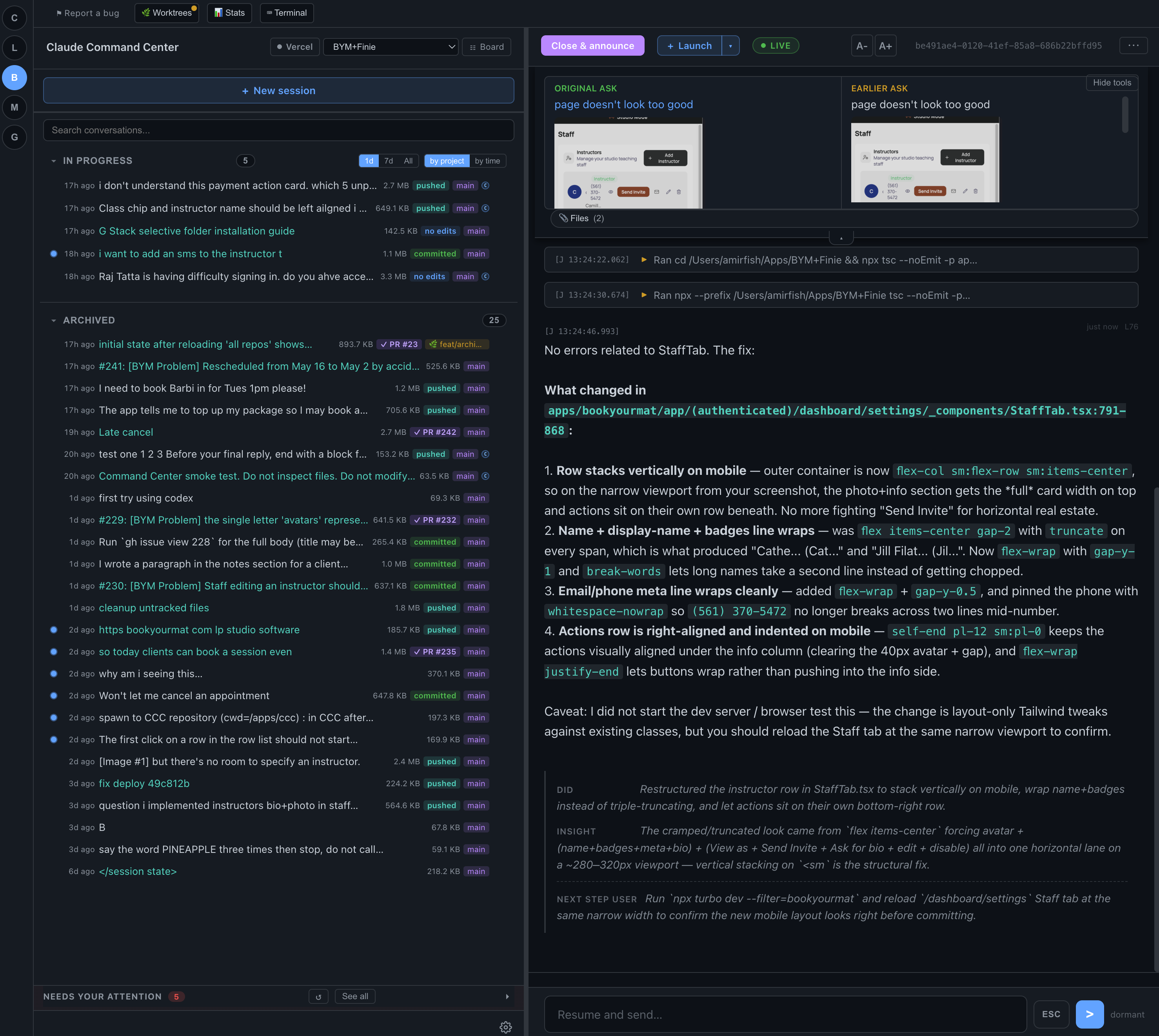The height and width of the screenshot is (1036, 1159).
Task: Collapse the Archived section
Action: (53, 320)
